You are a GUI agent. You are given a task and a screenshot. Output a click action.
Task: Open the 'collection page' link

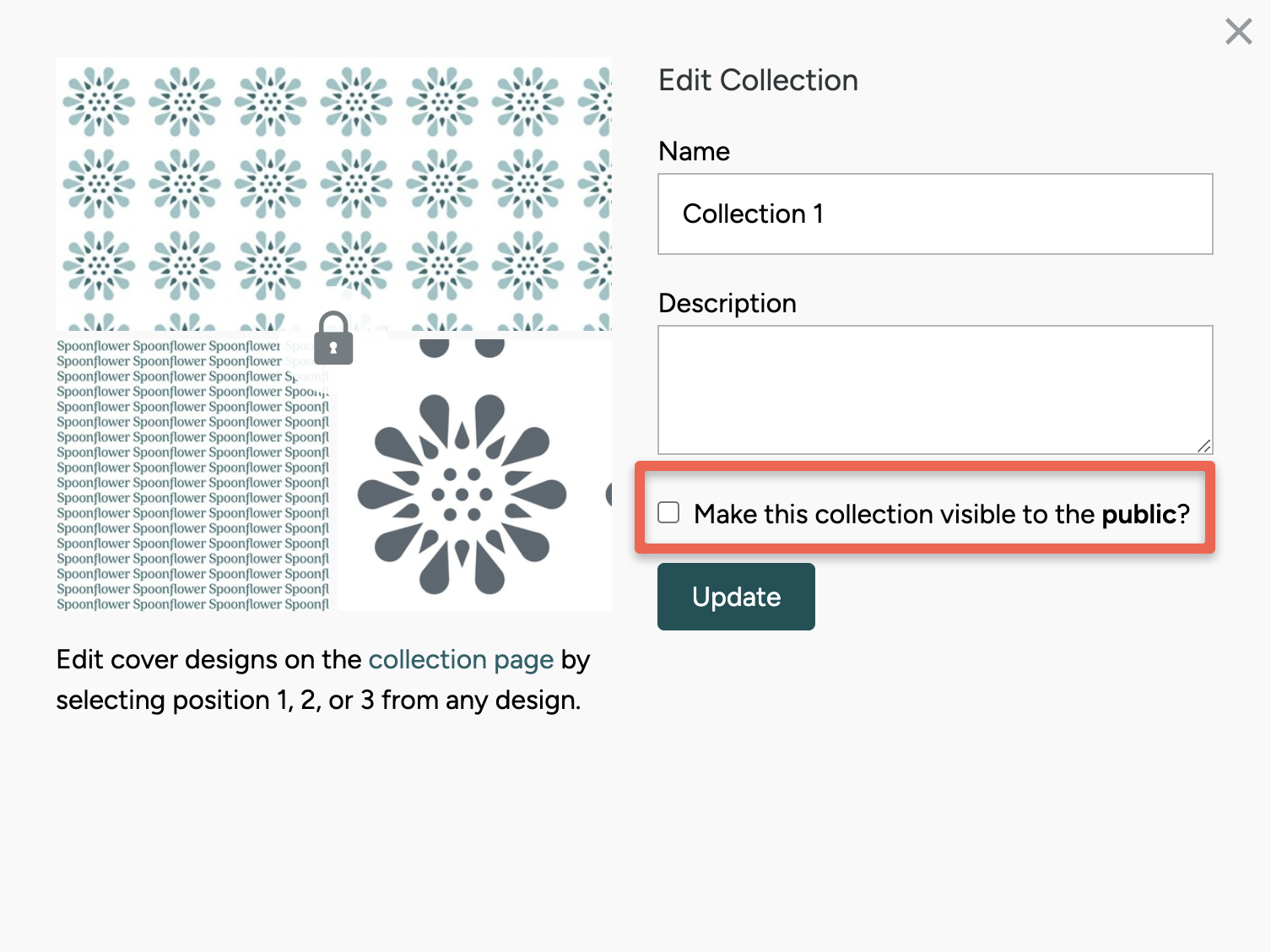pos(461,659)
